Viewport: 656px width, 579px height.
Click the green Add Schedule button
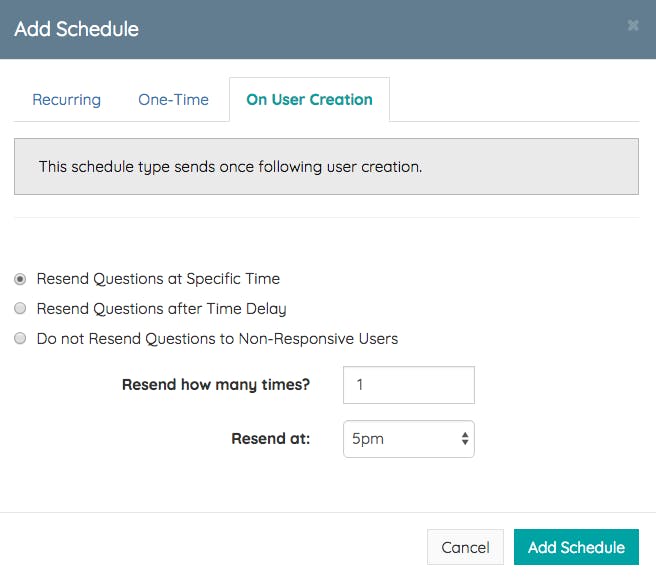point(576,547)
